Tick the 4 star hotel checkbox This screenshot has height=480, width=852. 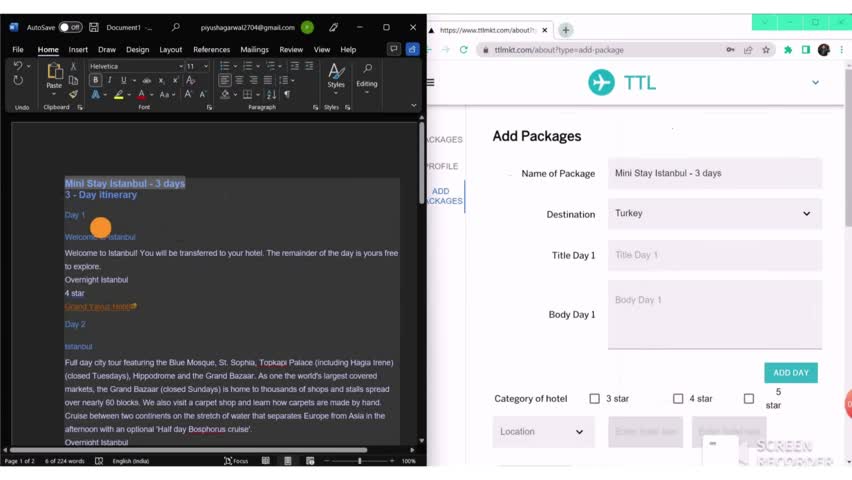[678, 398]
